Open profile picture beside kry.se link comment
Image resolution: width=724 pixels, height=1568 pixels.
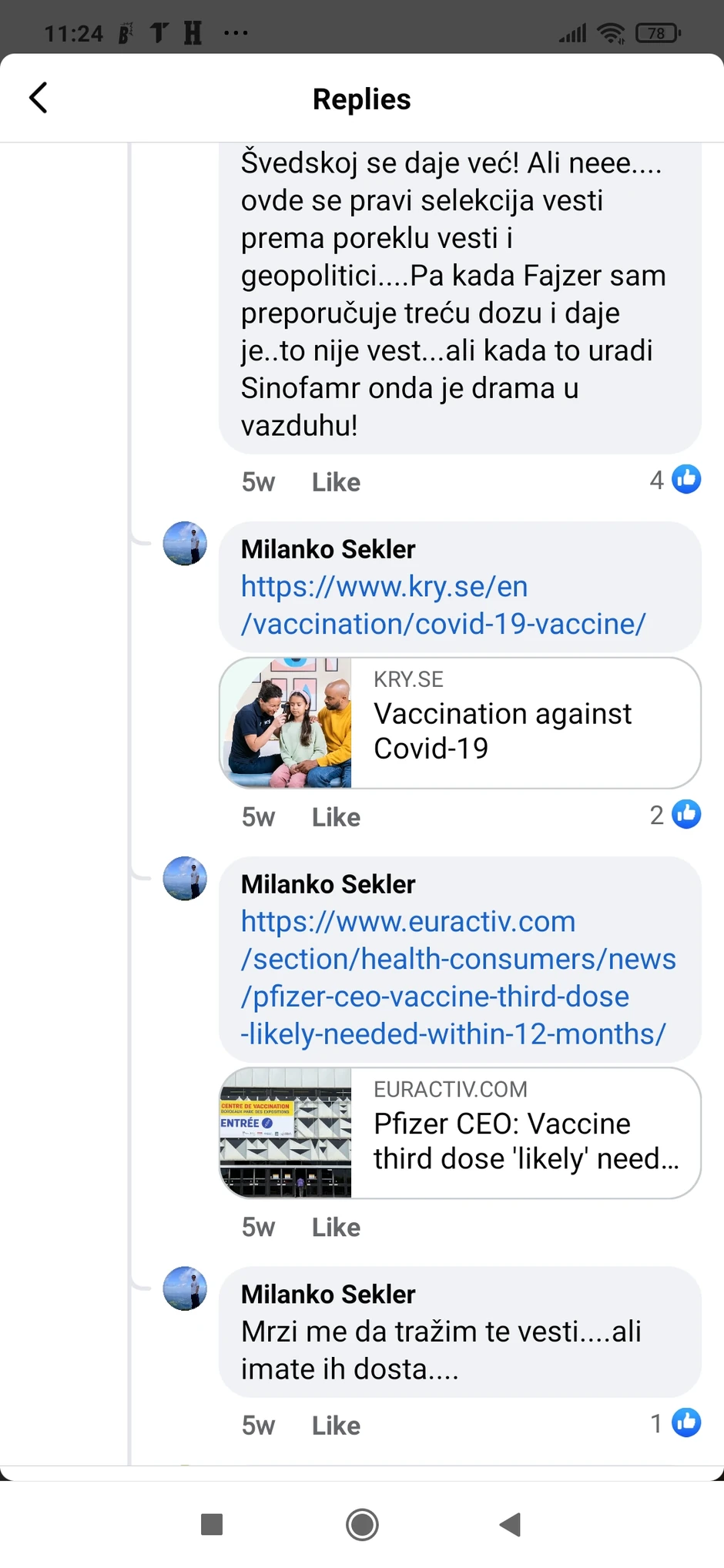(185, 543)
